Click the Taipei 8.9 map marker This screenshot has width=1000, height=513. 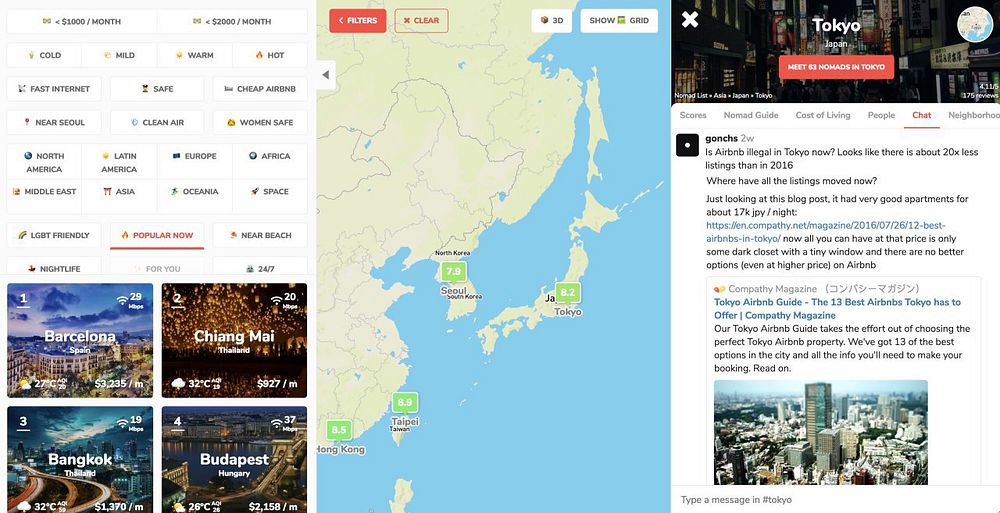coord(404,403)
